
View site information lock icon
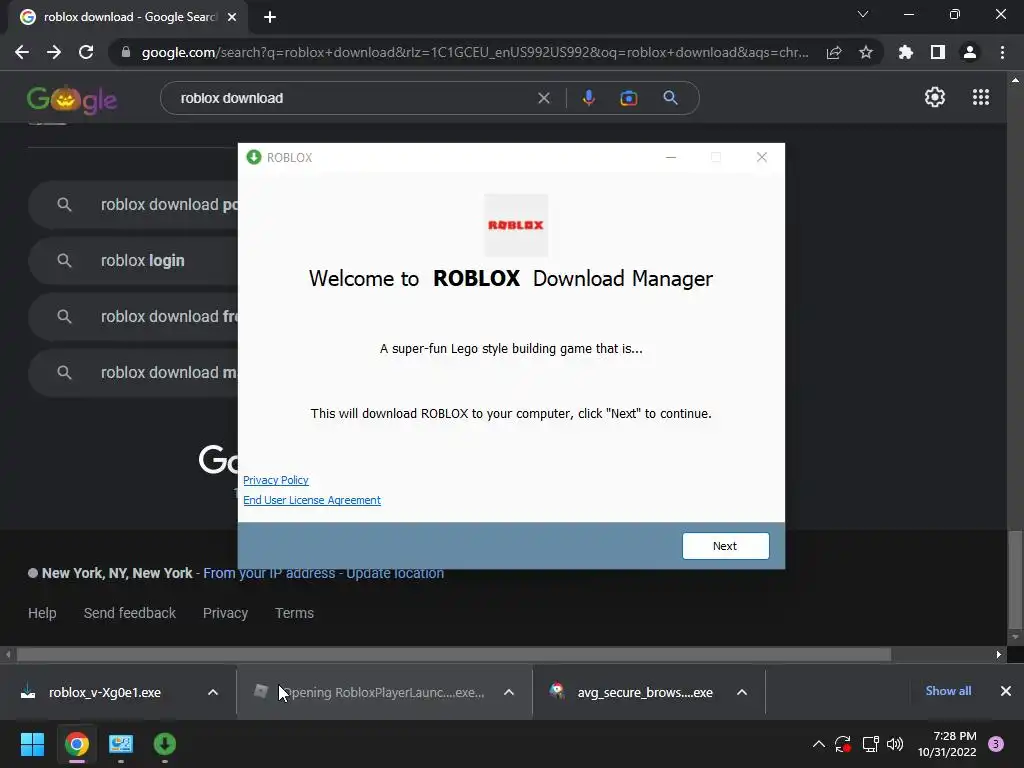tap(126, 52)
